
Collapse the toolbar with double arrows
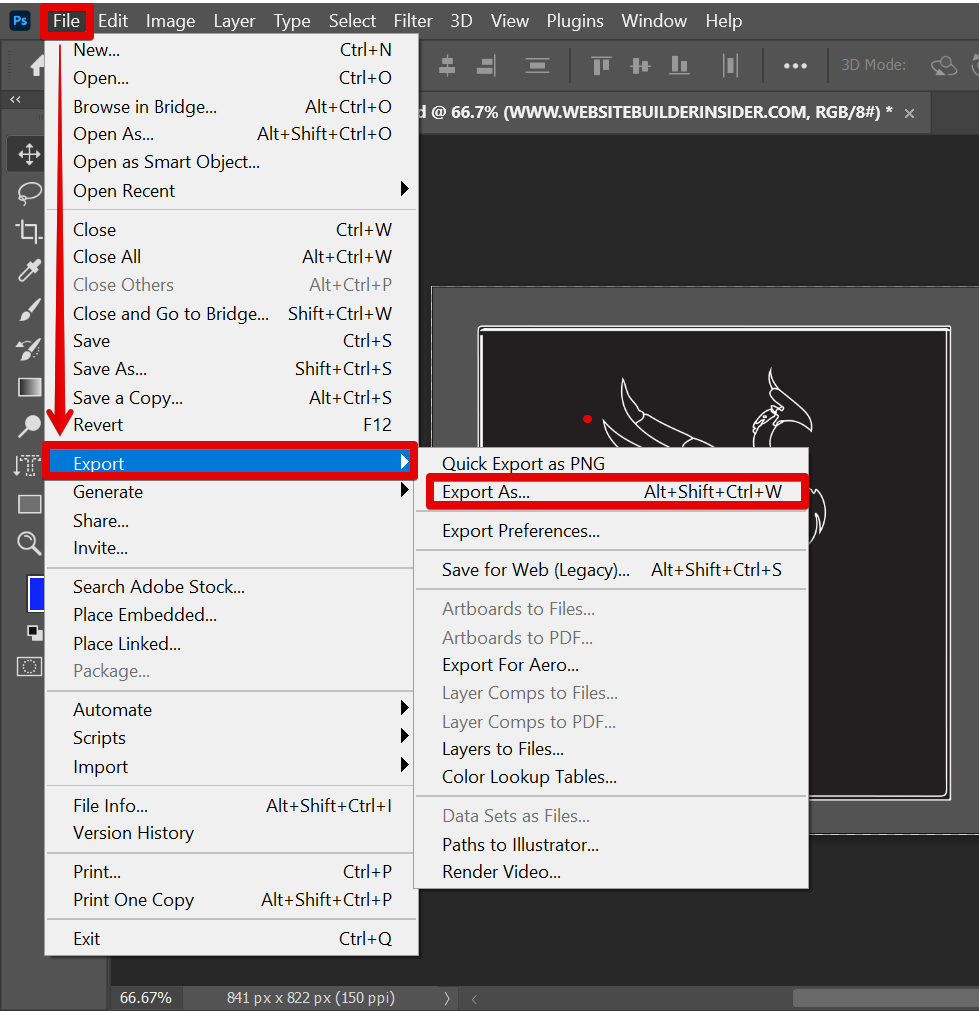point(15,99)
